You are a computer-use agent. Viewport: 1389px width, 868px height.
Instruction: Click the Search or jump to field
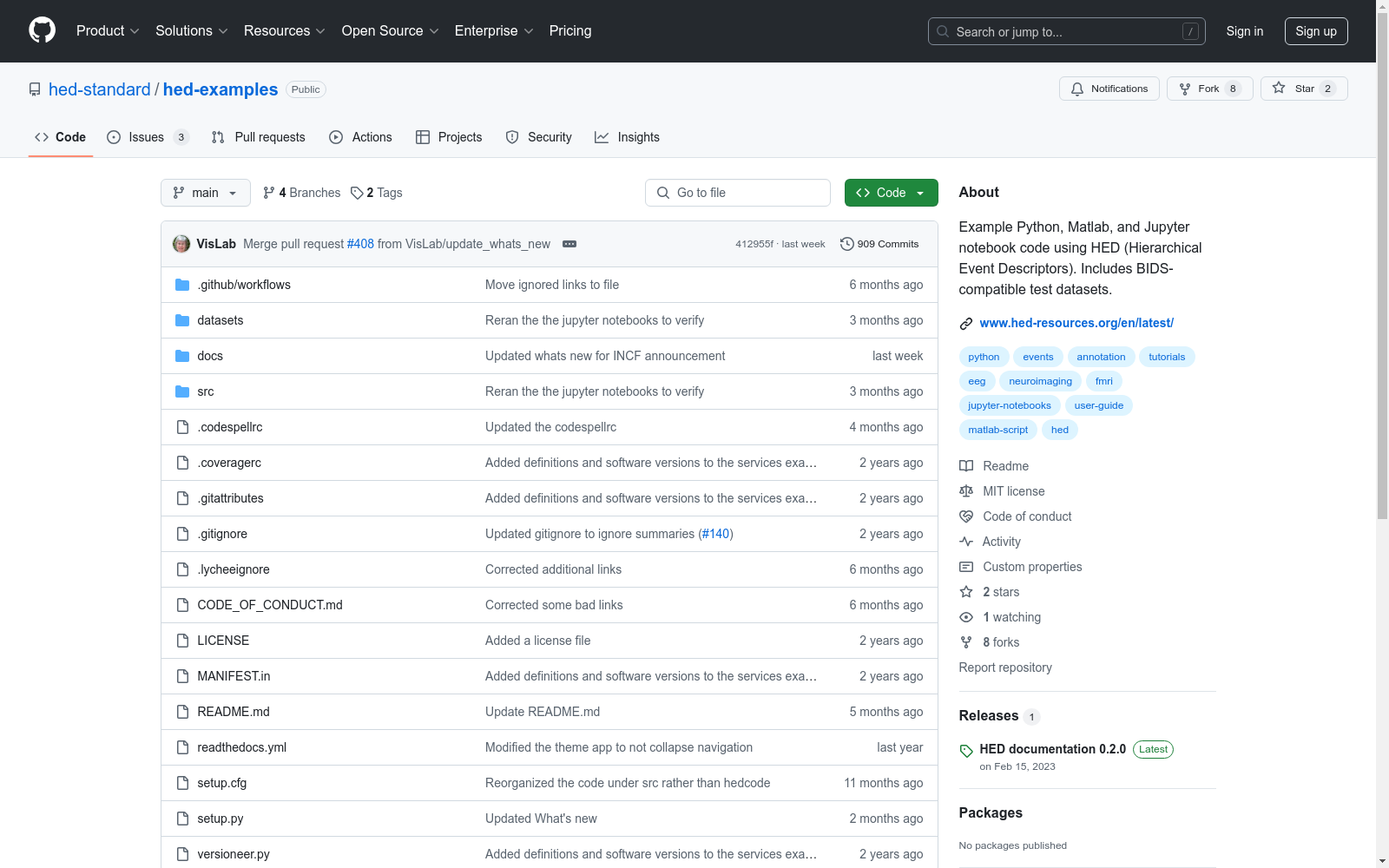click(1067, 31)
